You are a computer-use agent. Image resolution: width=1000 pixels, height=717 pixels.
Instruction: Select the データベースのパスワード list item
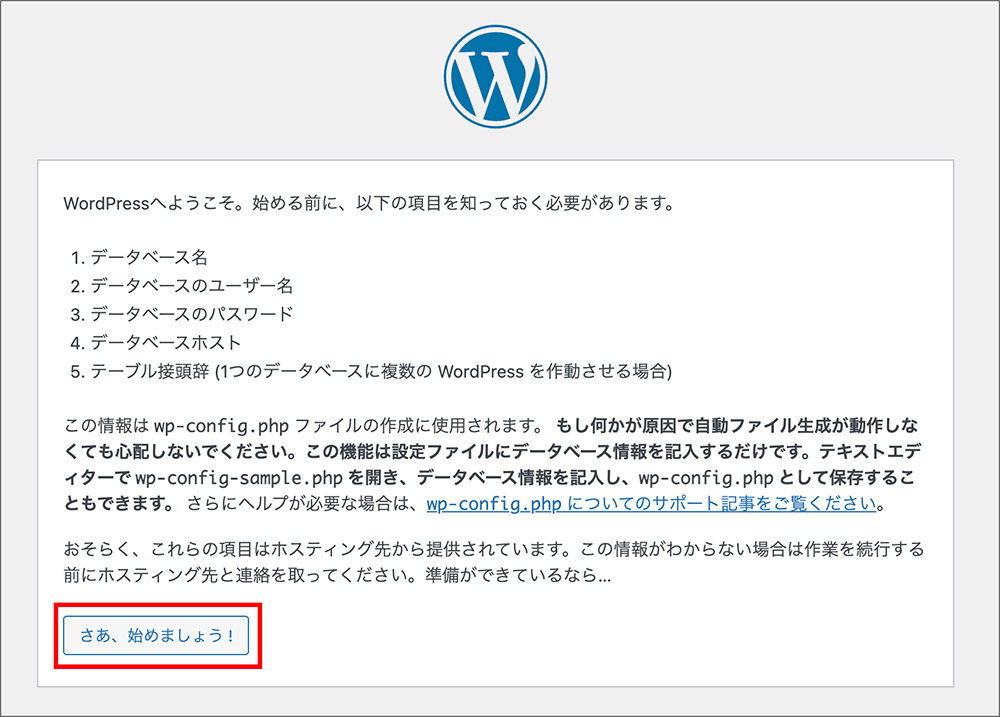coord(182,314)
